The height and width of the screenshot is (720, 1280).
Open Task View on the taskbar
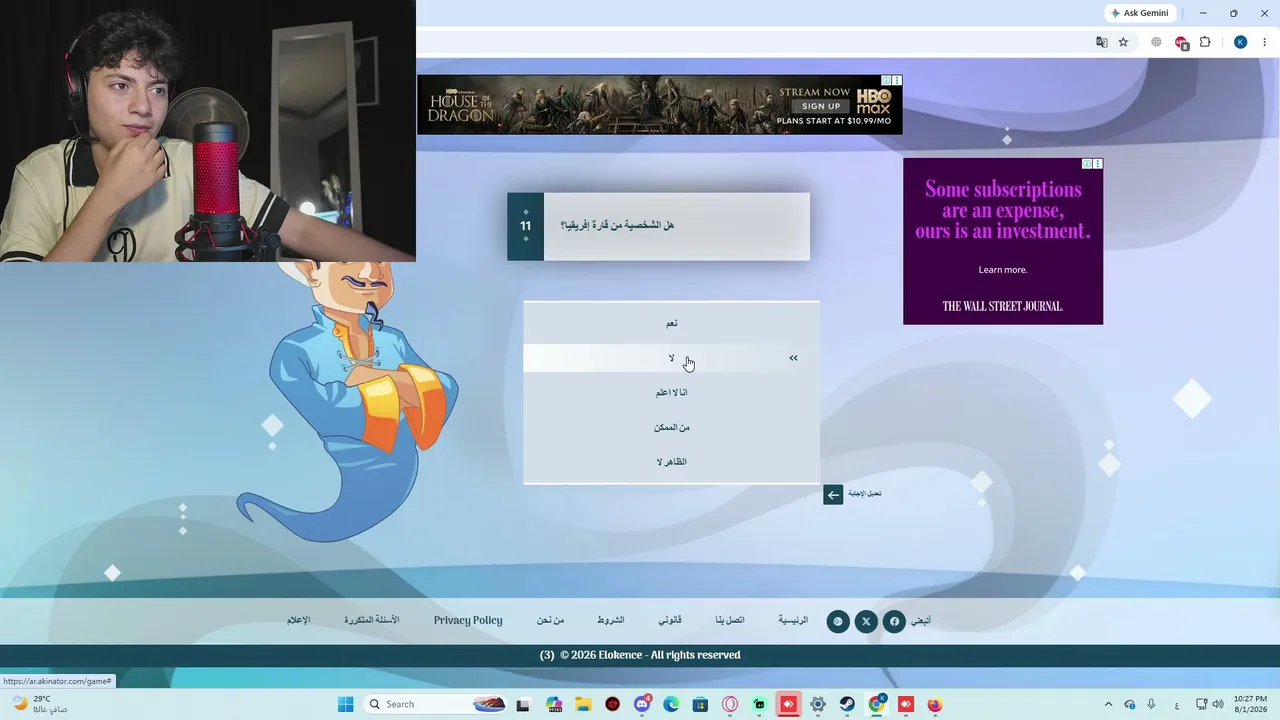point(523,705)
